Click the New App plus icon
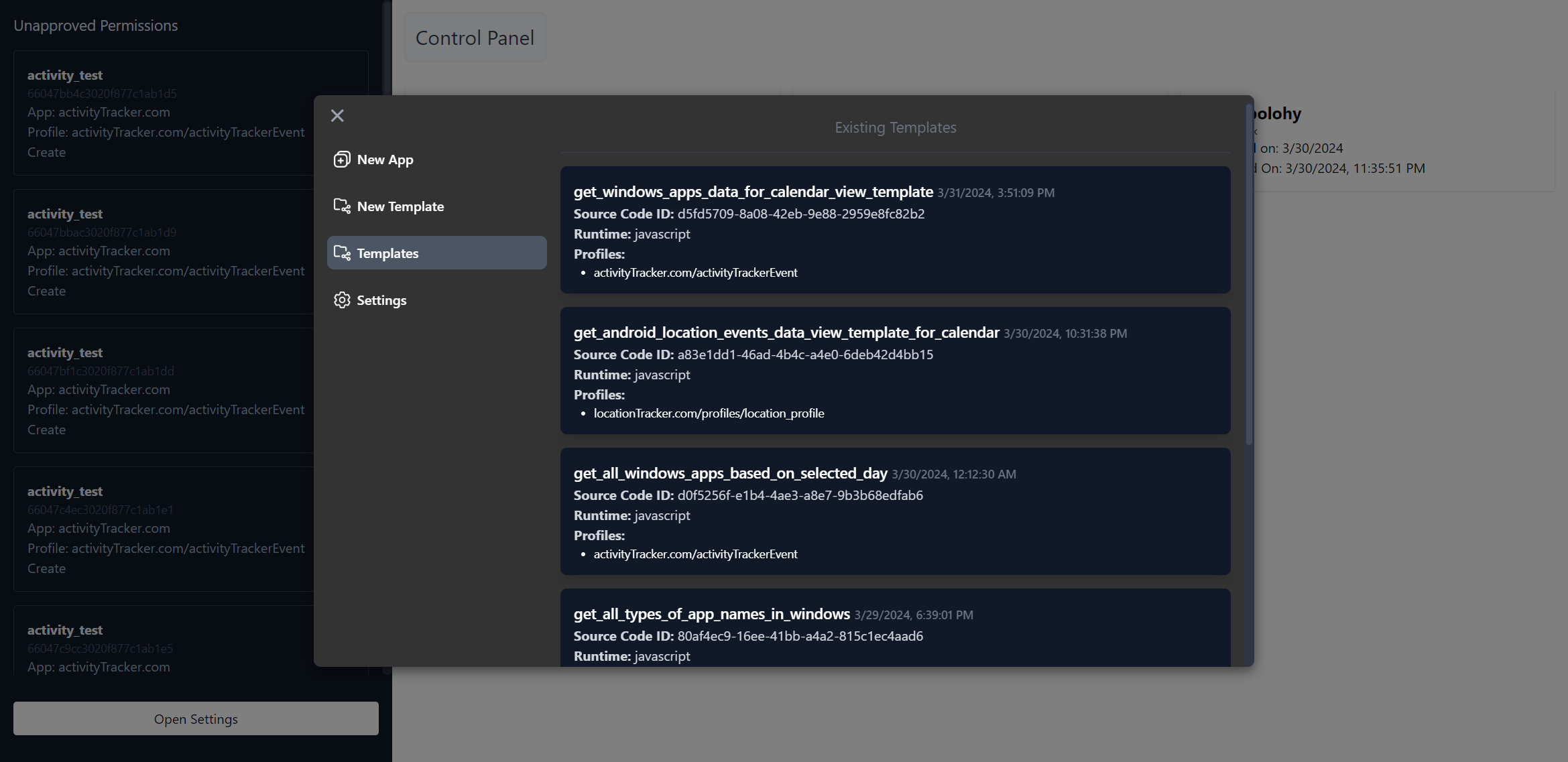1568x762 pixels. (x=342, y=160)
